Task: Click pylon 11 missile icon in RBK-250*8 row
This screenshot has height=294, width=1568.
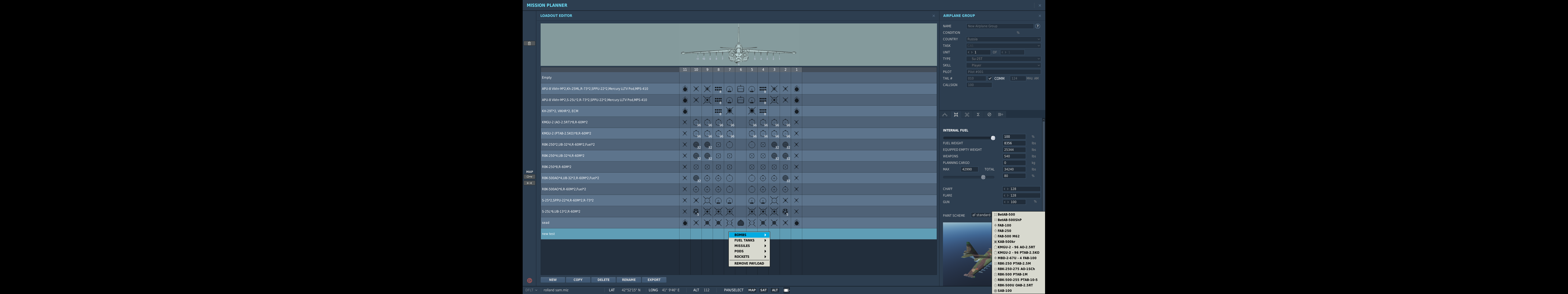Action: [x=685, y=167]
